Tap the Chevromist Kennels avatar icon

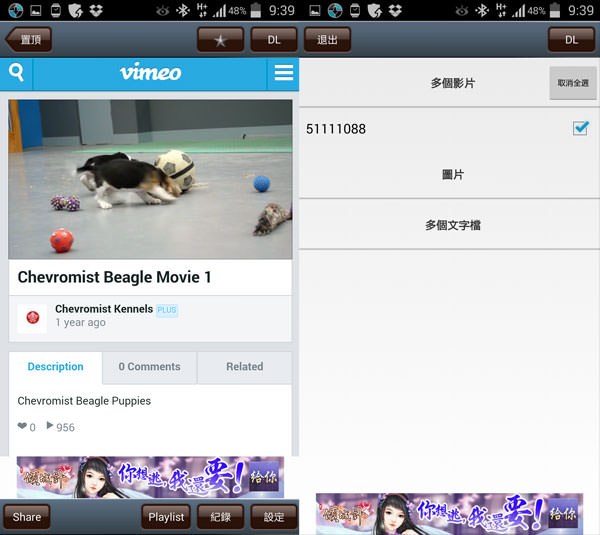coord(32,317)
